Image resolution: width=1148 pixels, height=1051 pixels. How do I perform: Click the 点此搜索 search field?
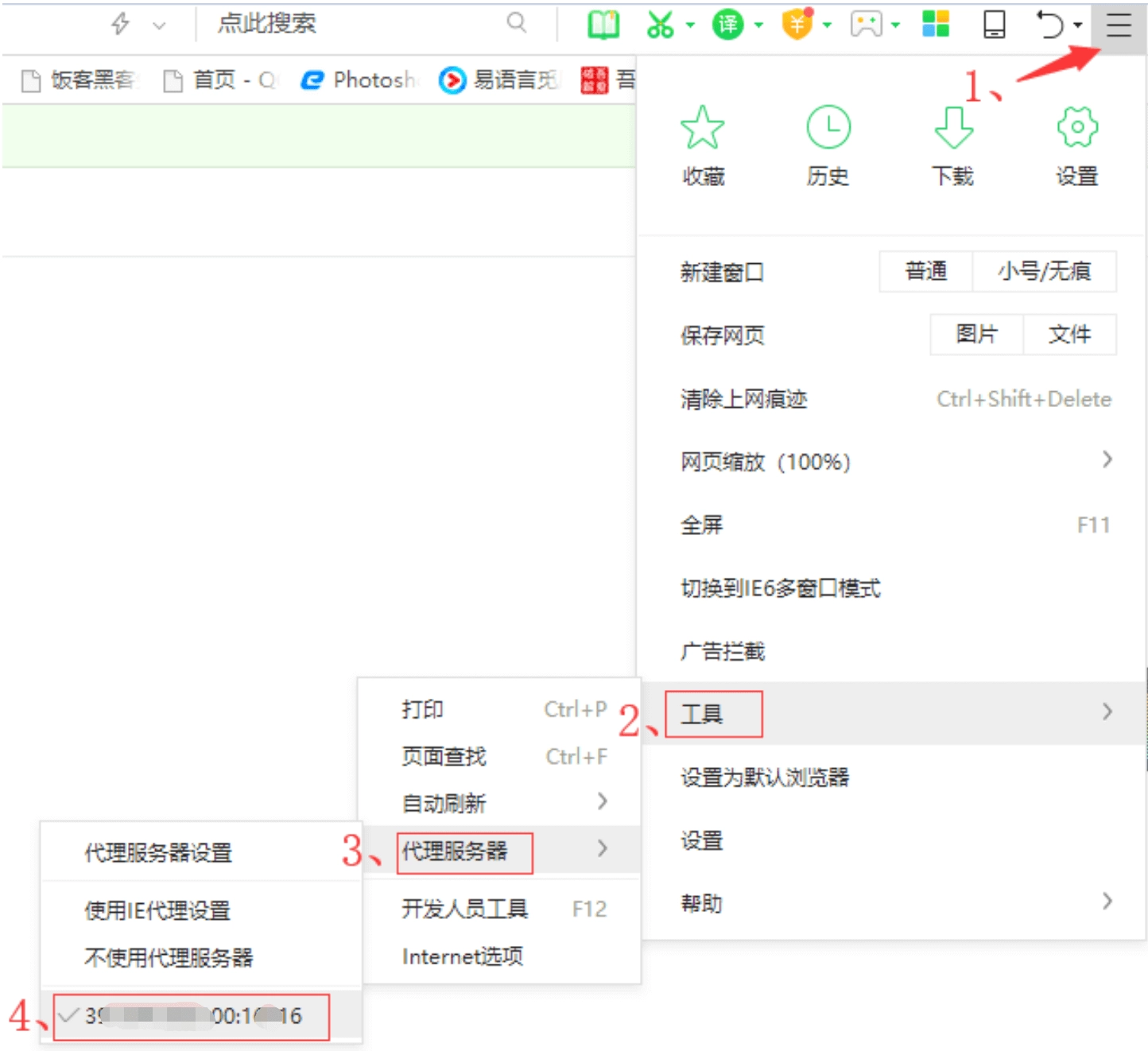click(x=358, y=24)
